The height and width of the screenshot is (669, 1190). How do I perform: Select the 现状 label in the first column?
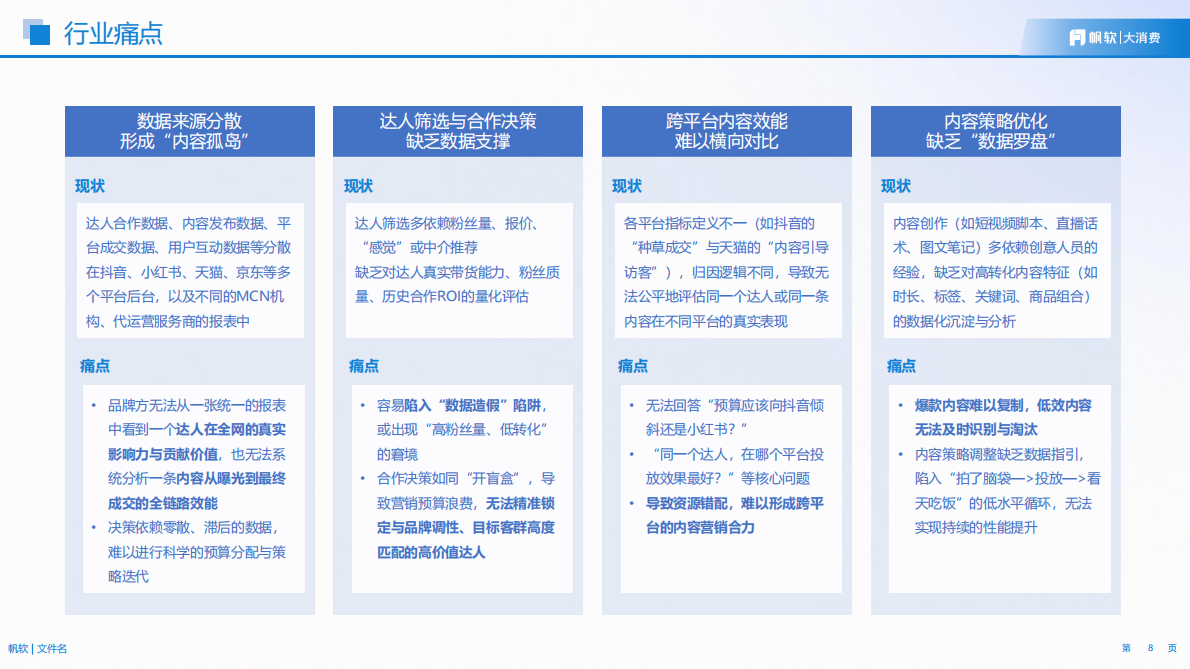point(91,185)
